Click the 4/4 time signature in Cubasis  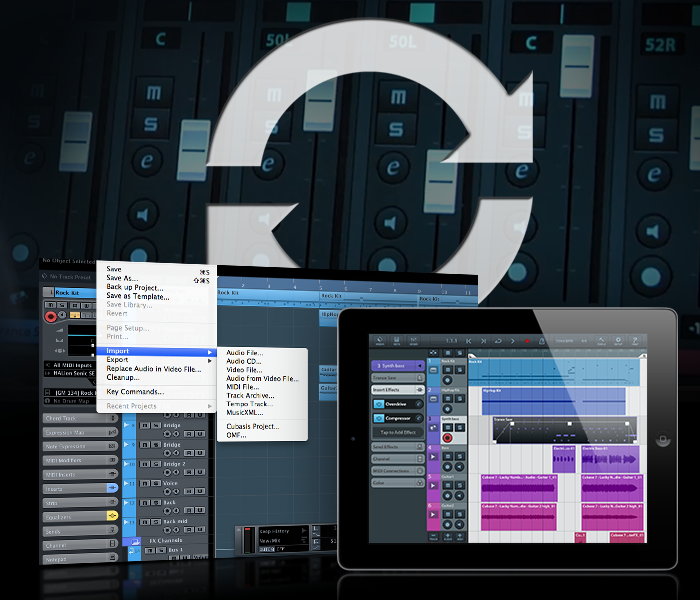[584, 341]
